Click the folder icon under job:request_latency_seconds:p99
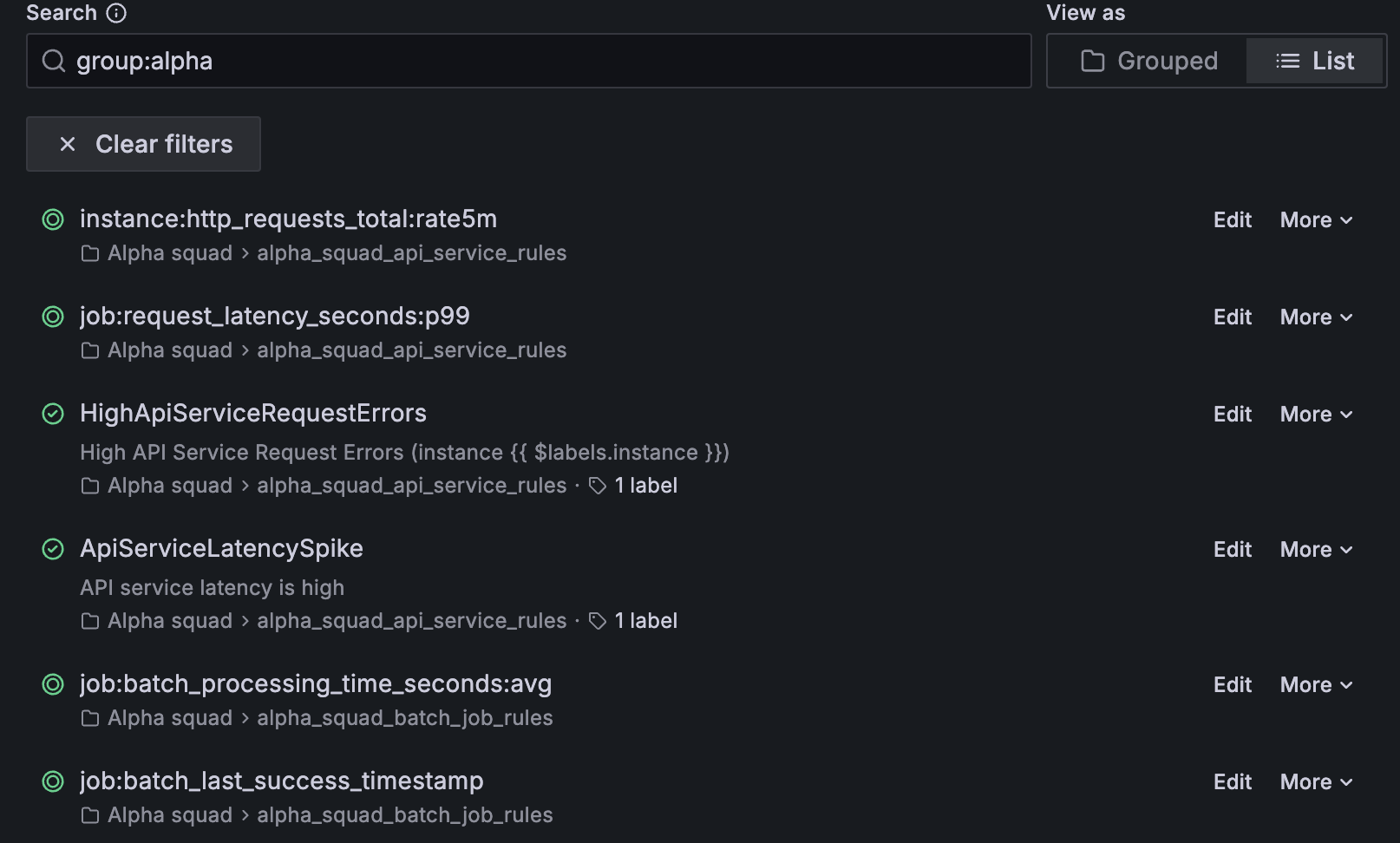This screenshot has height=843, width=1400. (89, 350)
